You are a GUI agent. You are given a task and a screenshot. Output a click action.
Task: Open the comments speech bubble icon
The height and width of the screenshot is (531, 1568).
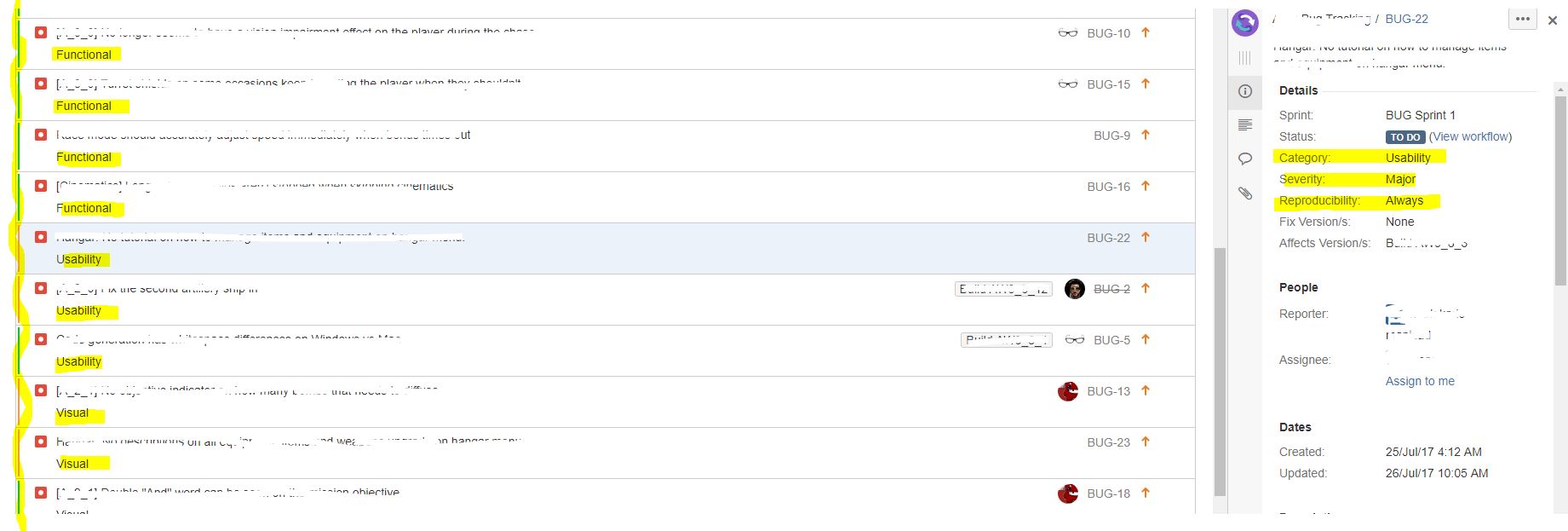1245,159
